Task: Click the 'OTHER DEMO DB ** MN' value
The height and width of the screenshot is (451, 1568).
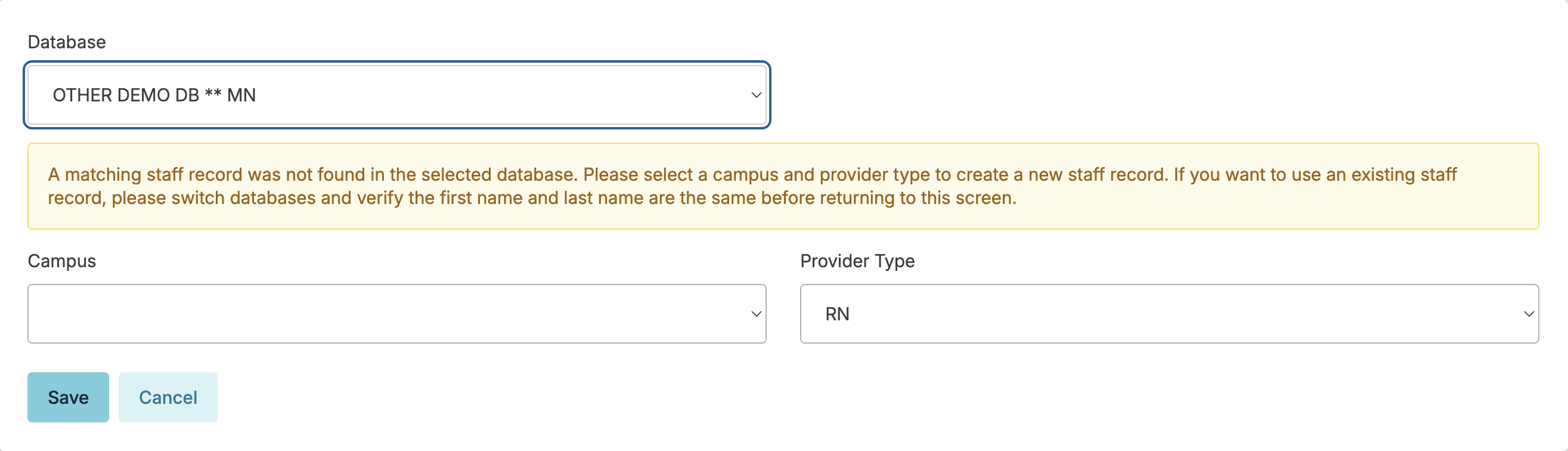Action: coord(154,95)
